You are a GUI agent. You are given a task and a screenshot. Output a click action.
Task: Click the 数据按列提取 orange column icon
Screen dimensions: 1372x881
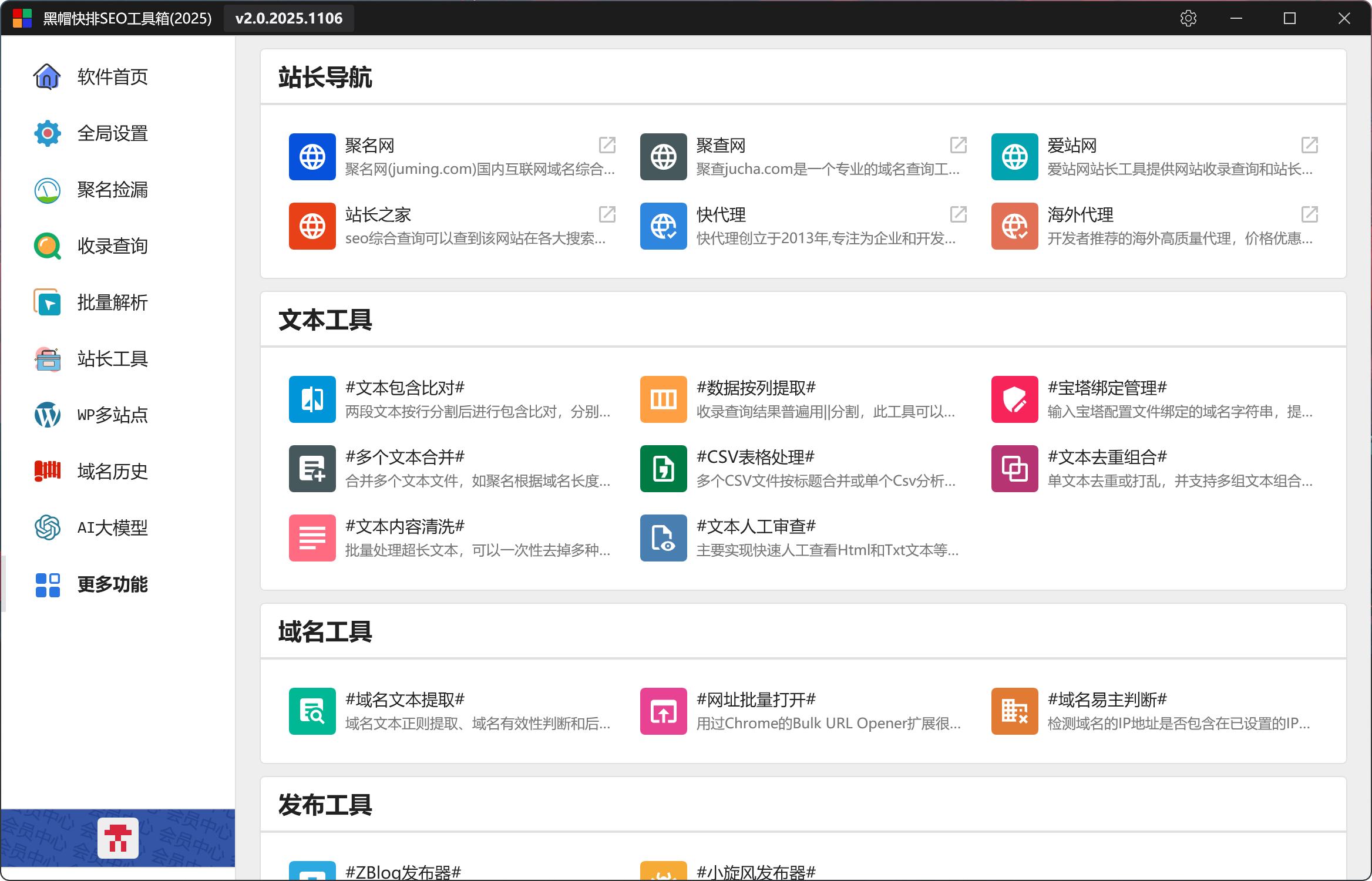[663, 399]
